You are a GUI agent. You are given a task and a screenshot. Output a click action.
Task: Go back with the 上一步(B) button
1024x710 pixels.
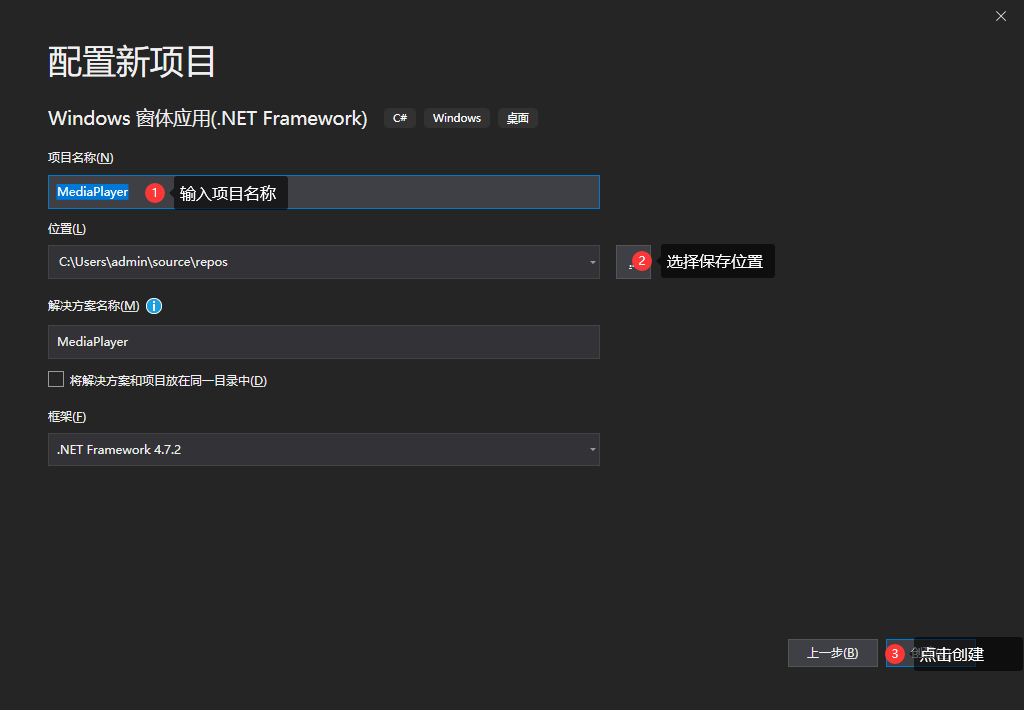tap(832, 653)
